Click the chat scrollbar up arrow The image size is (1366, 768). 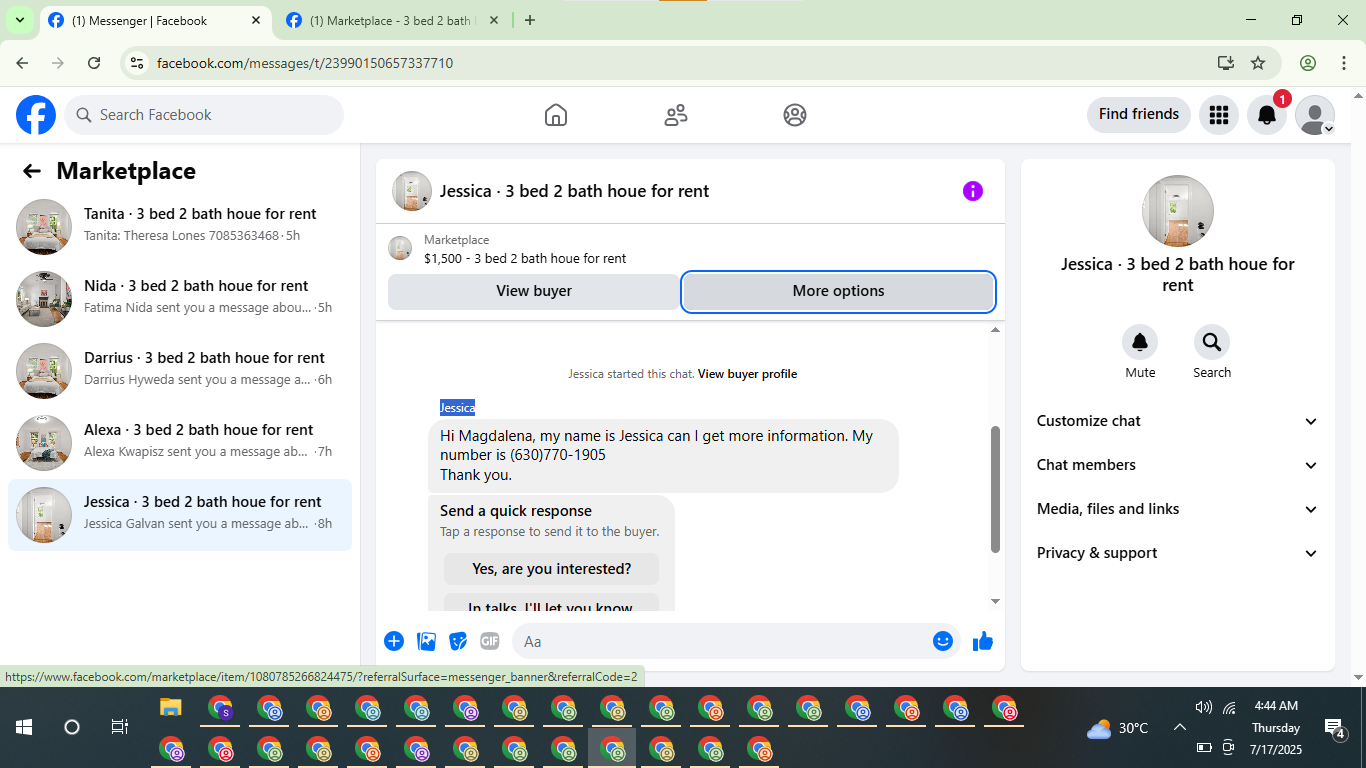pyautogui.click(x=995, y=330)
